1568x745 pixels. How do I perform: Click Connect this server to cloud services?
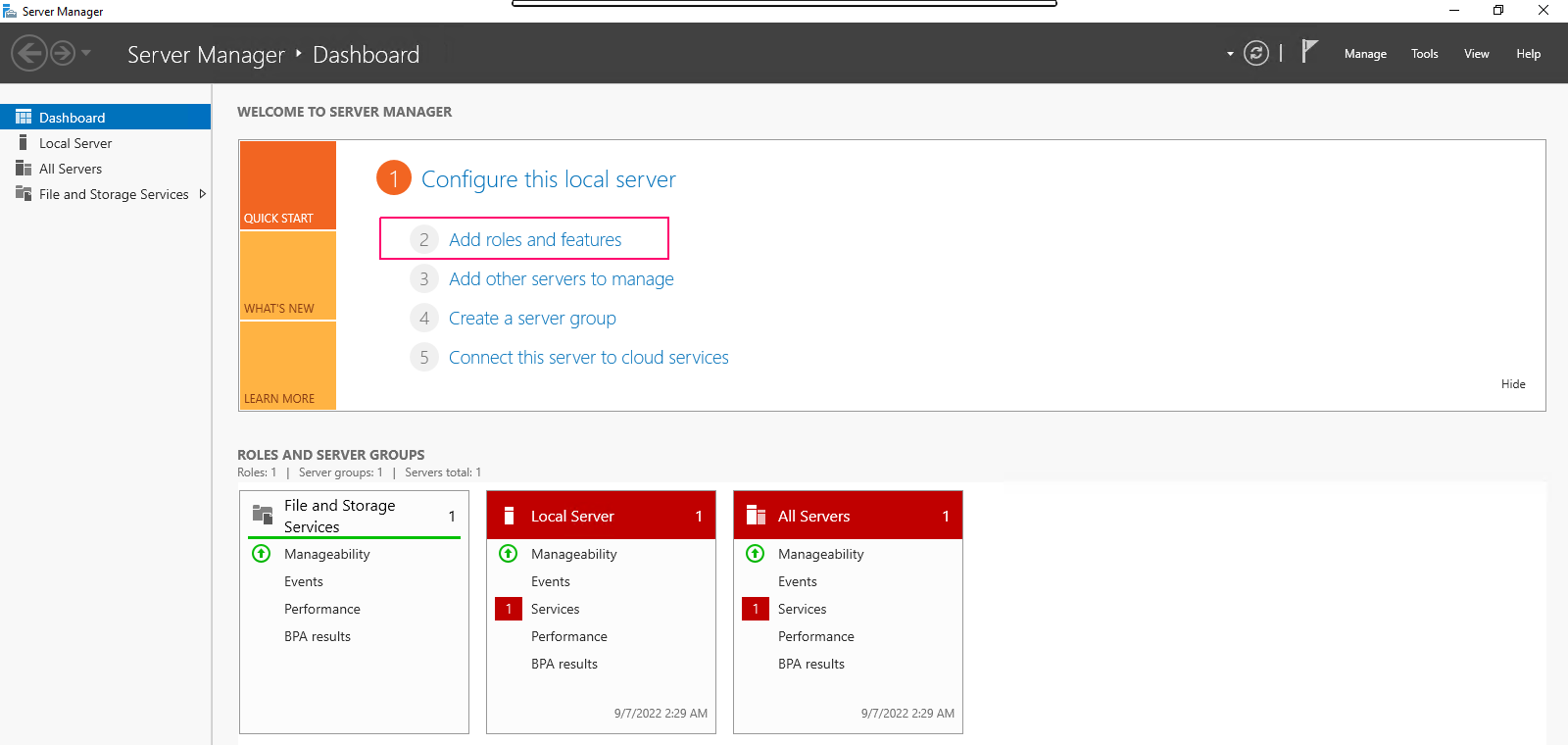tap(589, 357)
